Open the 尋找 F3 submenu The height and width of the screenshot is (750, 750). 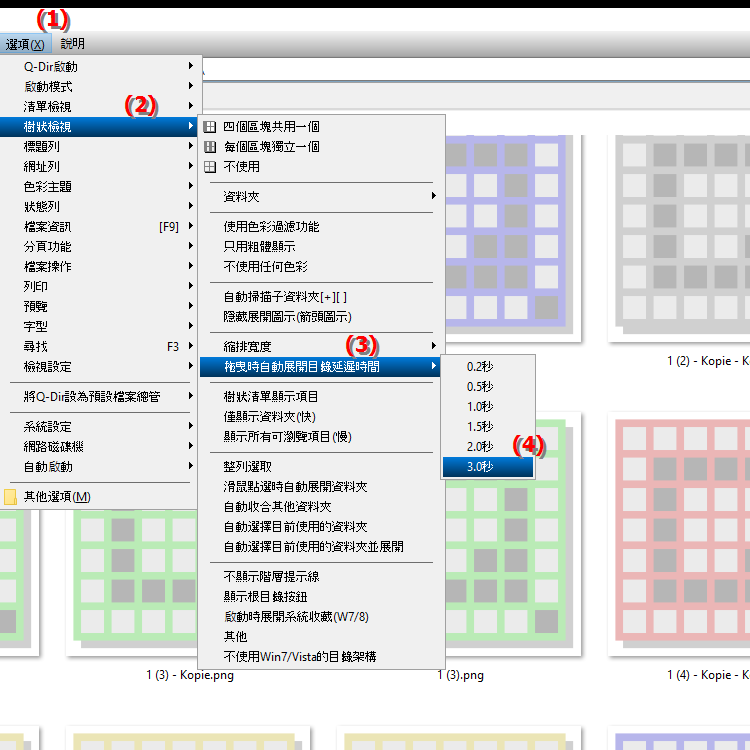click(99, 347)
